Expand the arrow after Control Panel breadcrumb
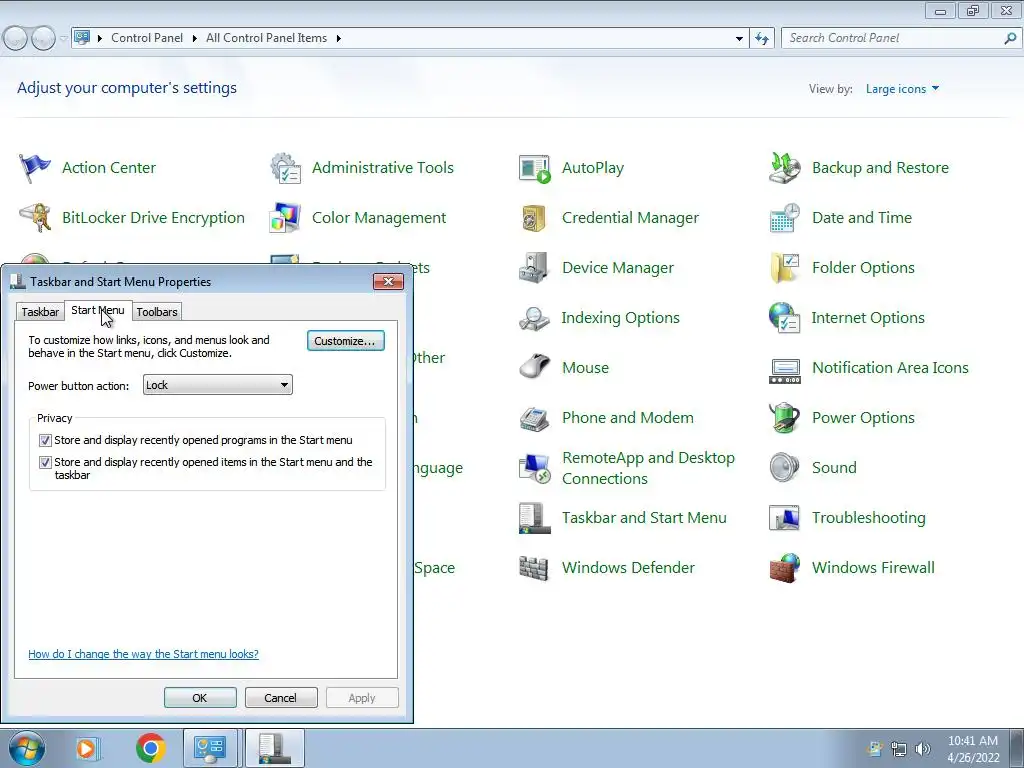 (195, 39)
